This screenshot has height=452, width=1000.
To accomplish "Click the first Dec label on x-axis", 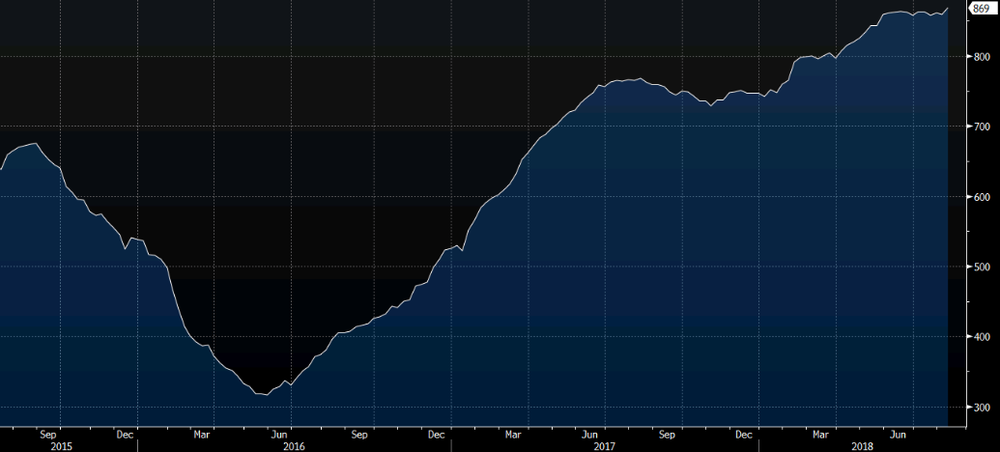I will tap(125, 434).
